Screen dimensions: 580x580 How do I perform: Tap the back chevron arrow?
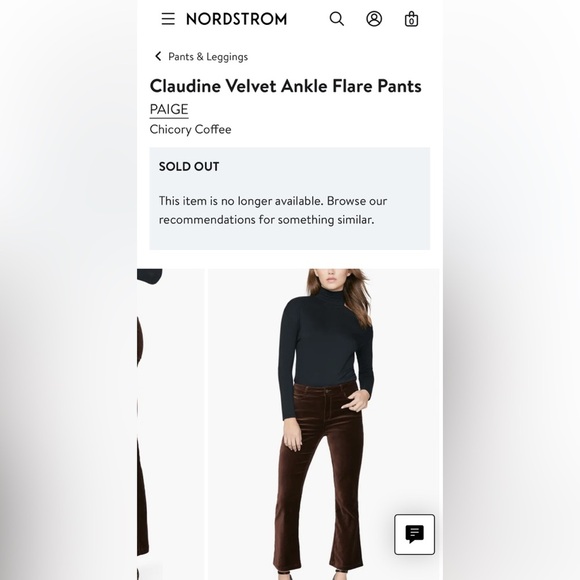pyautogui.click(x=158, y=56)
